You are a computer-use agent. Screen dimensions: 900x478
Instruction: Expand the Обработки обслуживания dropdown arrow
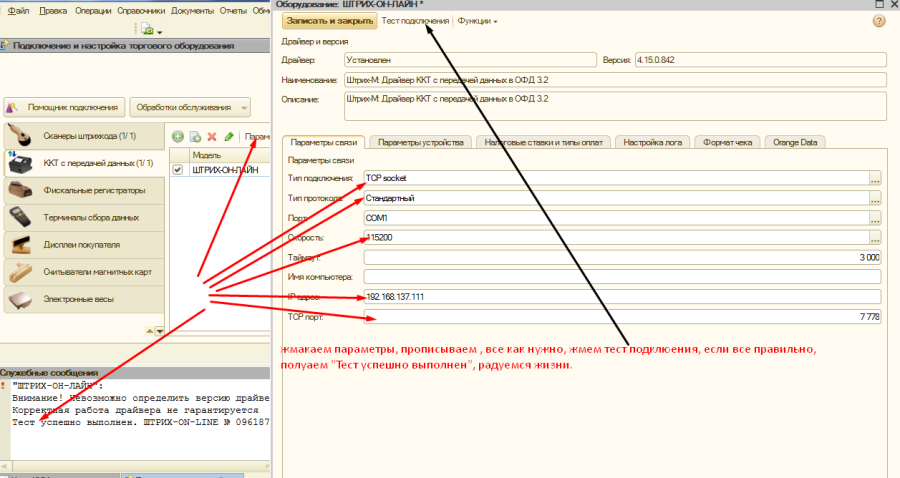tap(244, 107)
